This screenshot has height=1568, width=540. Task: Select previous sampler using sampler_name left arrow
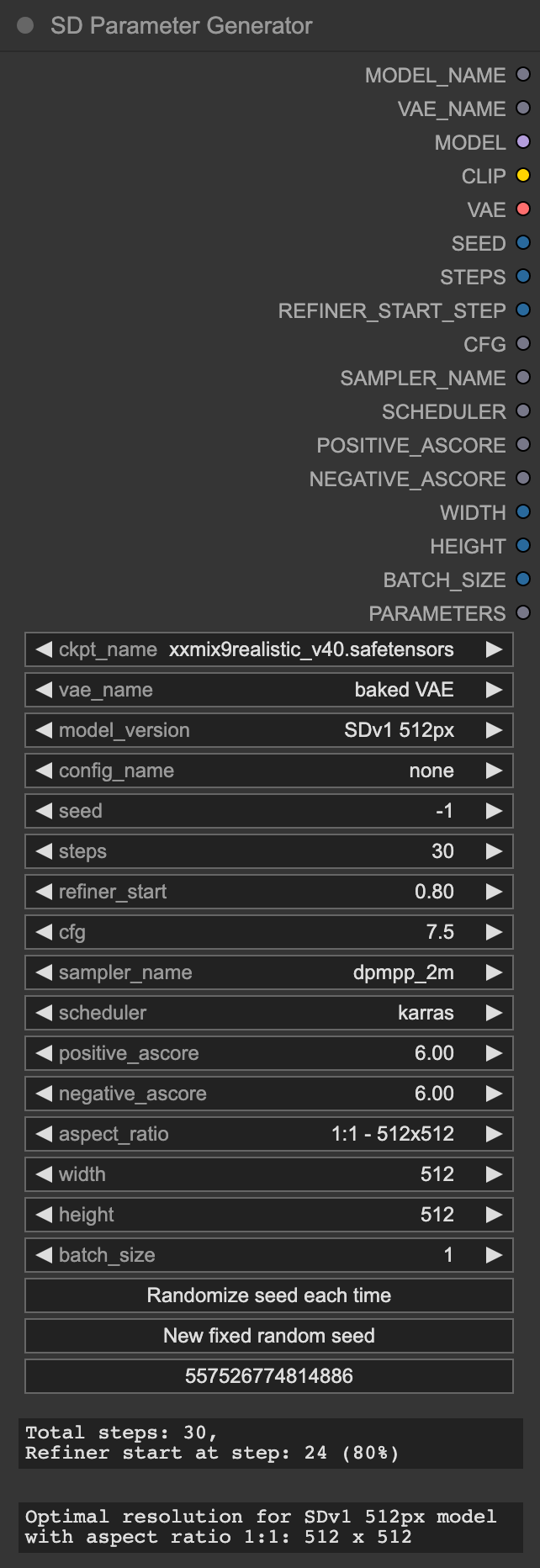tap(44, 972)
